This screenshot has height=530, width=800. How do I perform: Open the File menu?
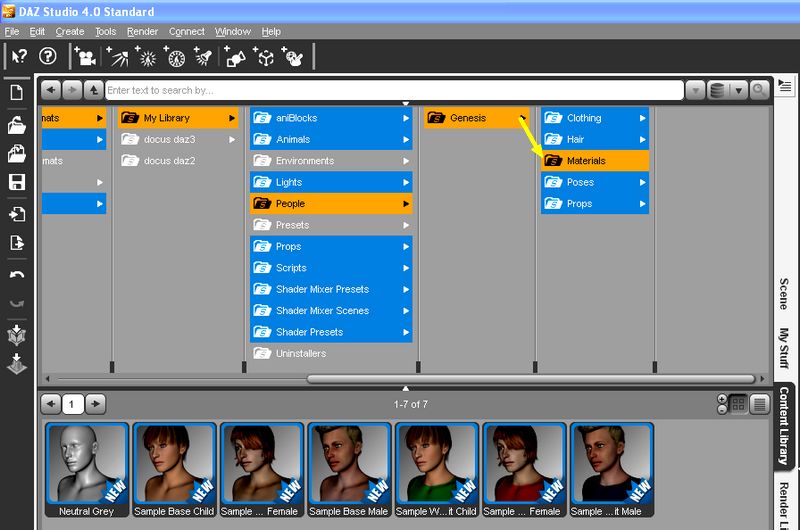[12, 32]
